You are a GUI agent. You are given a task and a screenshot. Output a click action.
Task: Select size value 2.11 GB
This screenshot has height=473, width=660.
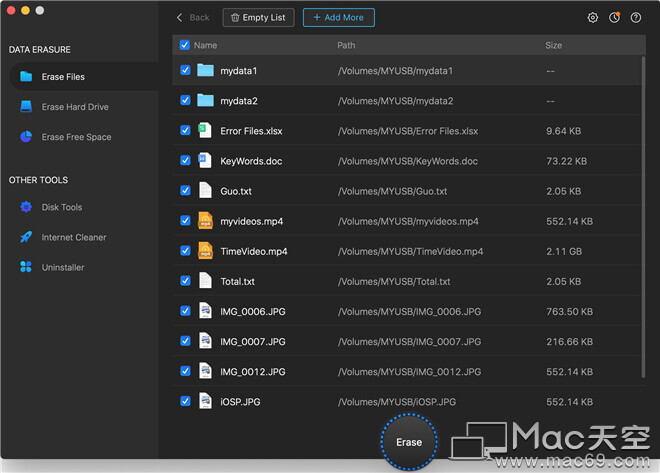564,251
